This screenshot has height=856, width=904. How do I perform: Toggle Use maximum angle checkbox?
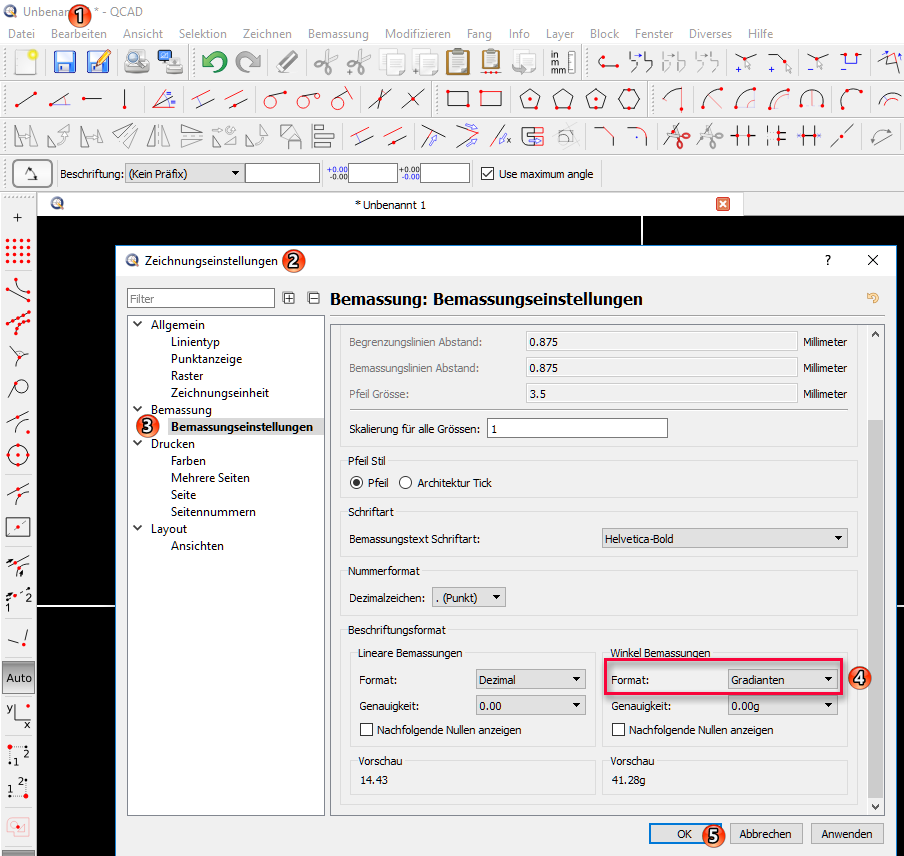click(487, 174)
